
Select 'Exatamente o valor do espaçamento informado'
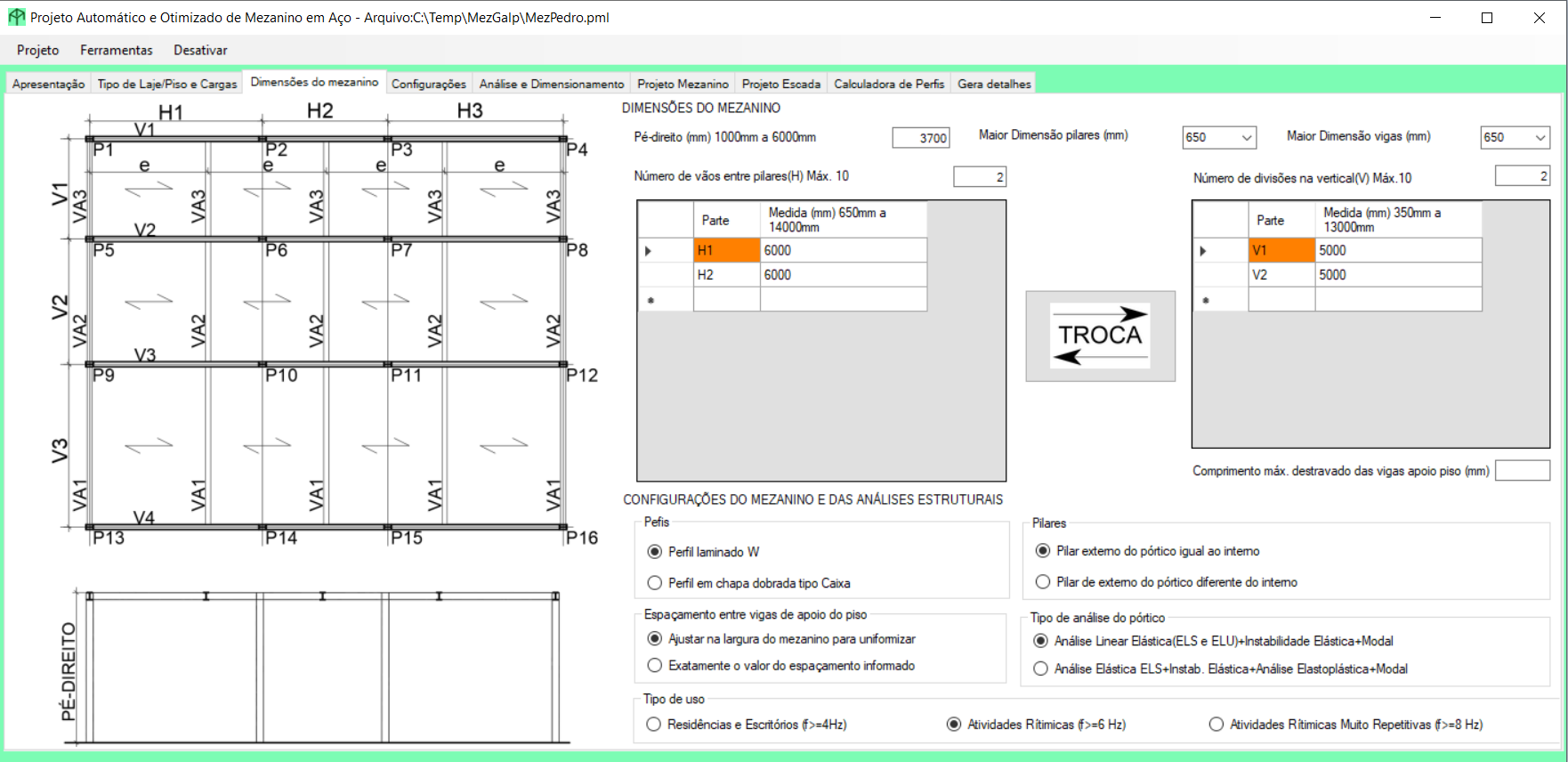click(655, 666)
